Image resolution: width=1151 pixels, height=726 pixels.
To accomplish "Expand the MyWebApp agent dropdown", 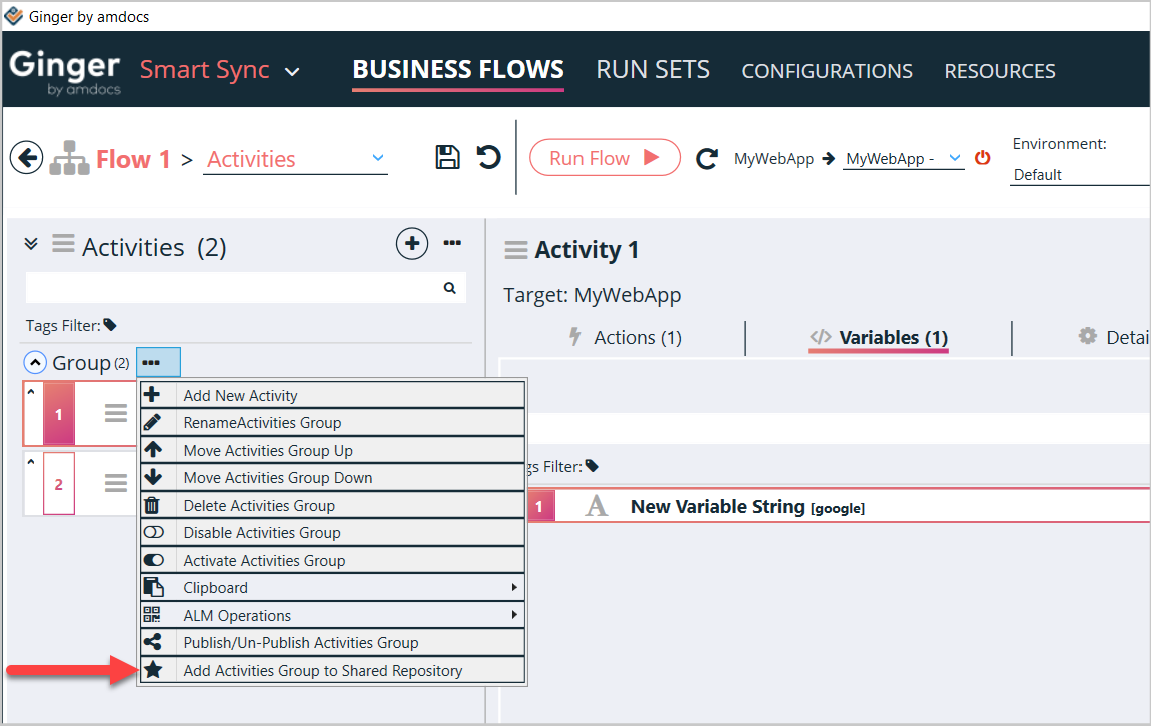I will click(954, 158).
